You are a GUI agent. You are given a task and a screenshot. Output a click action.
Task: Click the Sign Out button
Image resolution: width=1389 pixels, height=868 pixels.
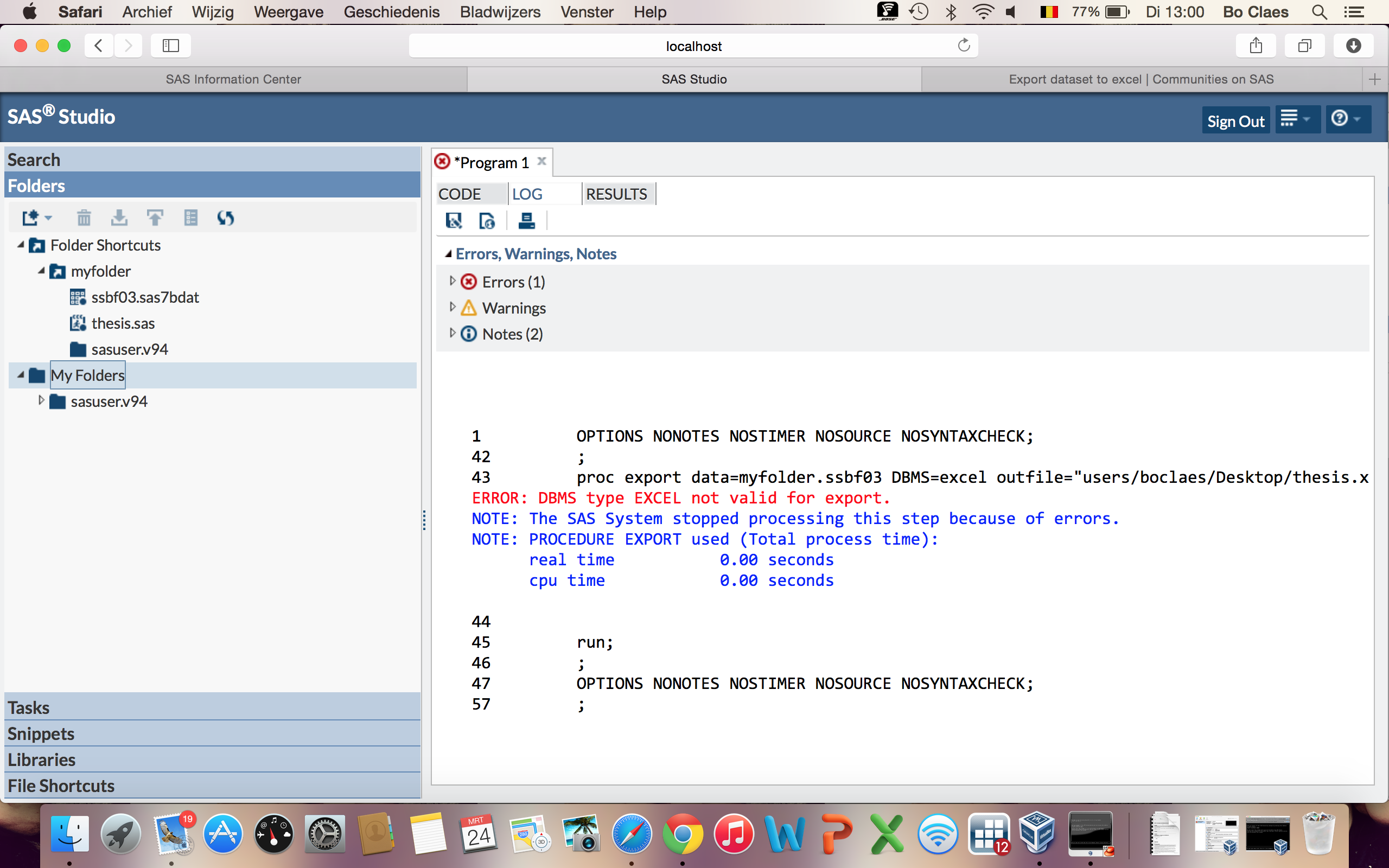[1235, 120]
